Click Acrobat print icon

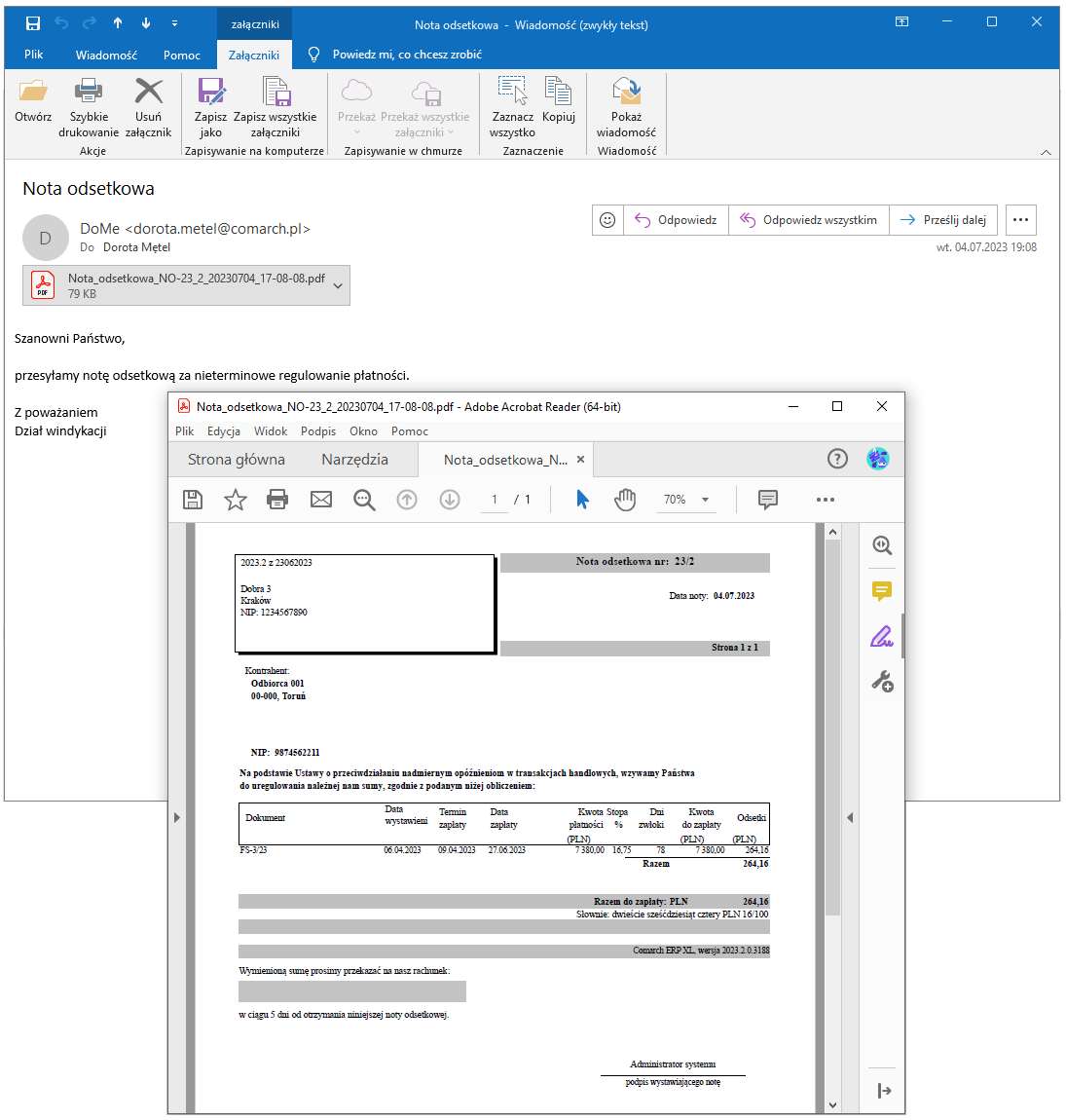click(x=277, y=500)
